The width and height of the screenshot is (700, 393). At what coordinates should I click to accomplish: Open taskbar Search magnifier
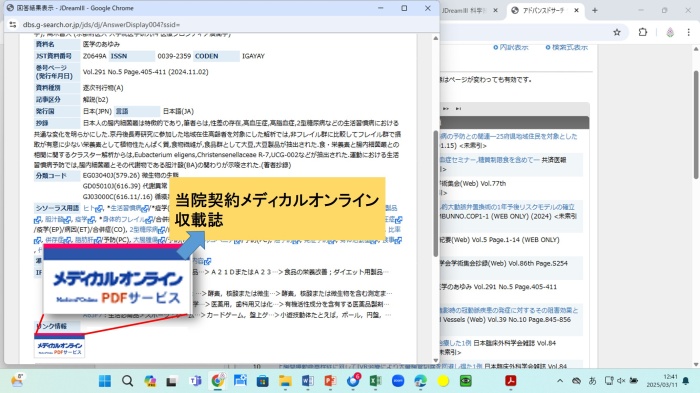128,381
